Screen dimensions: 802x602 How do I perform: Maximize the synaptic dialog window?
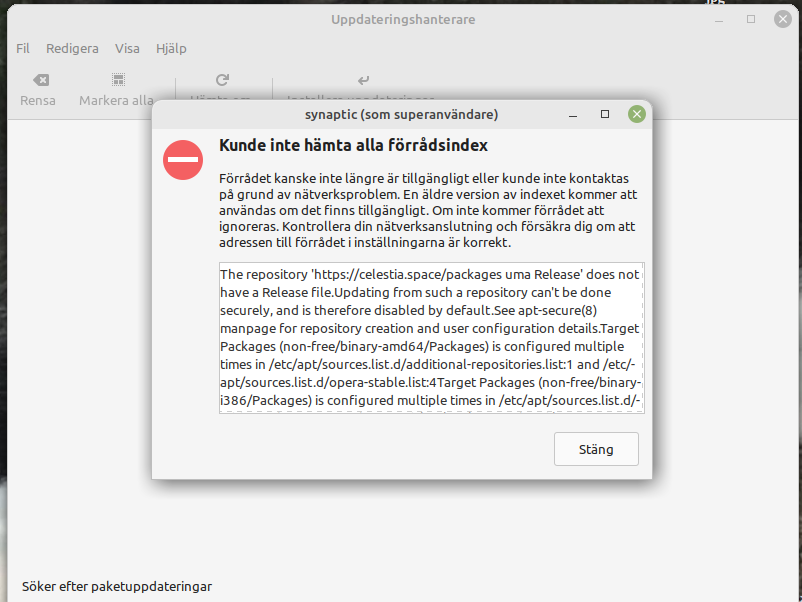pyautogui.click(x=605, y=114)
